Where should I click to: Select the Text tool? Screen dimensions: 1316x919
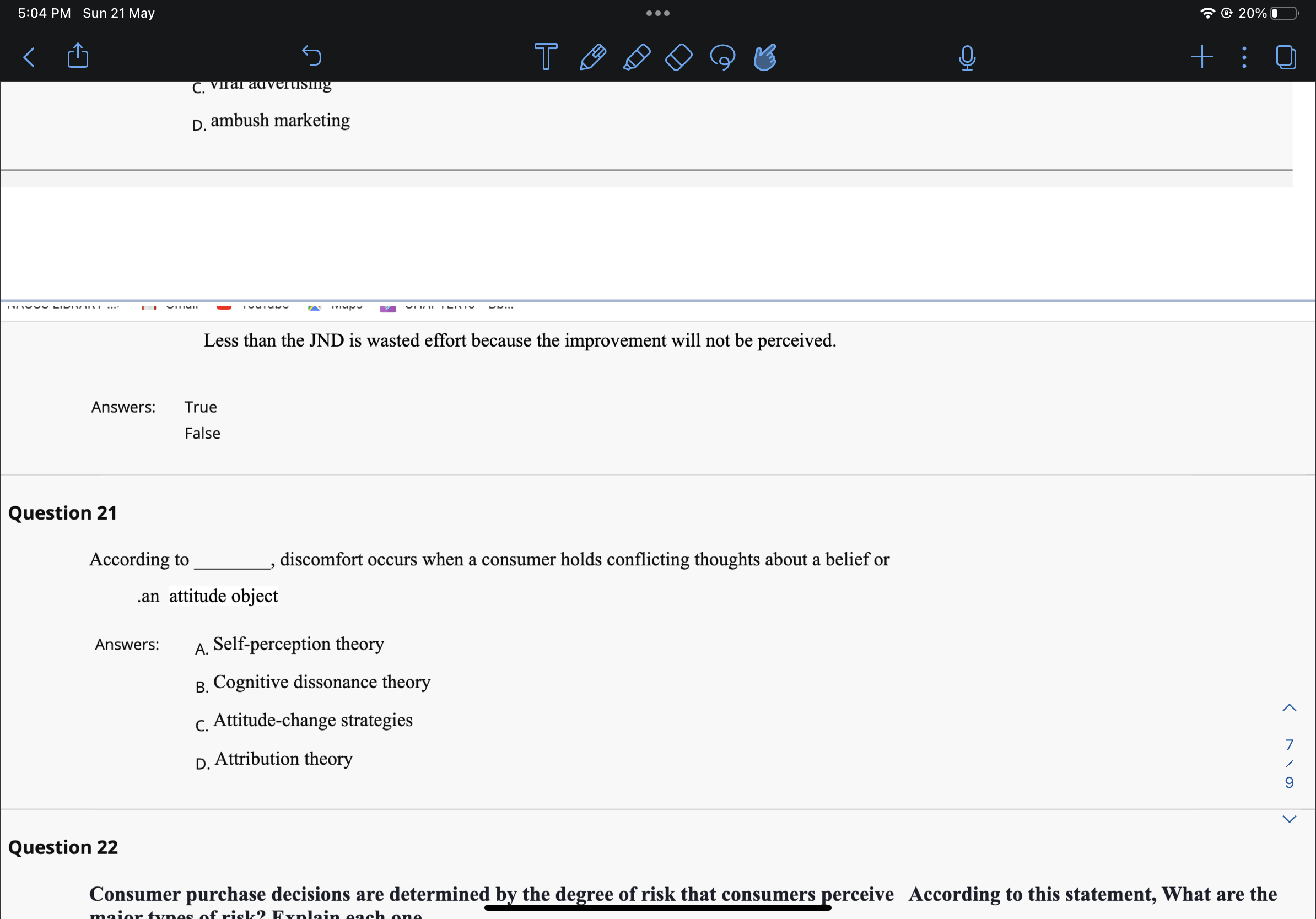coord(544,56)
